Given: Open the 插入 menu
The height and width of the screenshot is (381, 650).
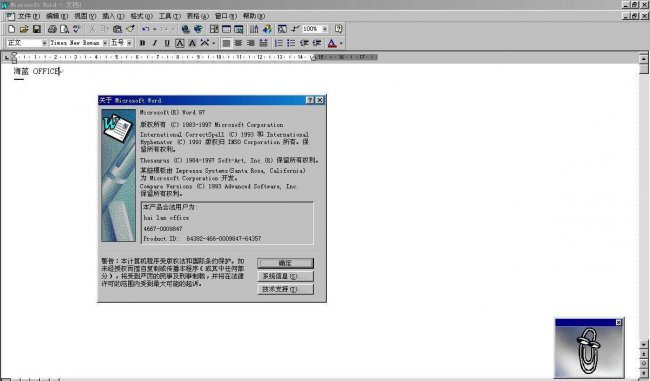Looking at the screenshot, I should [x=113, y=16].
